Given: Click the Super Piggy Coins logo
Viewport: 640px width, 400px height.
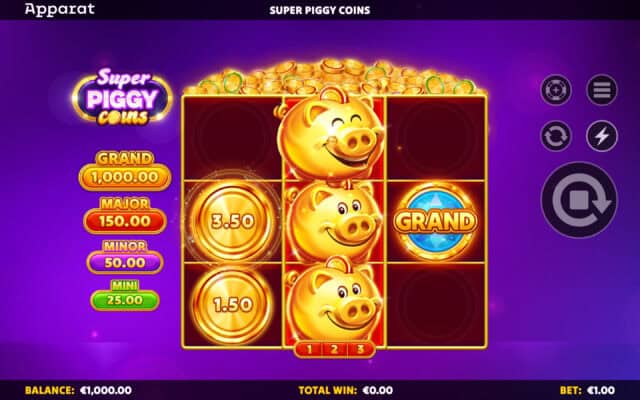Looking at the screenshot, I should coord(122,97).
